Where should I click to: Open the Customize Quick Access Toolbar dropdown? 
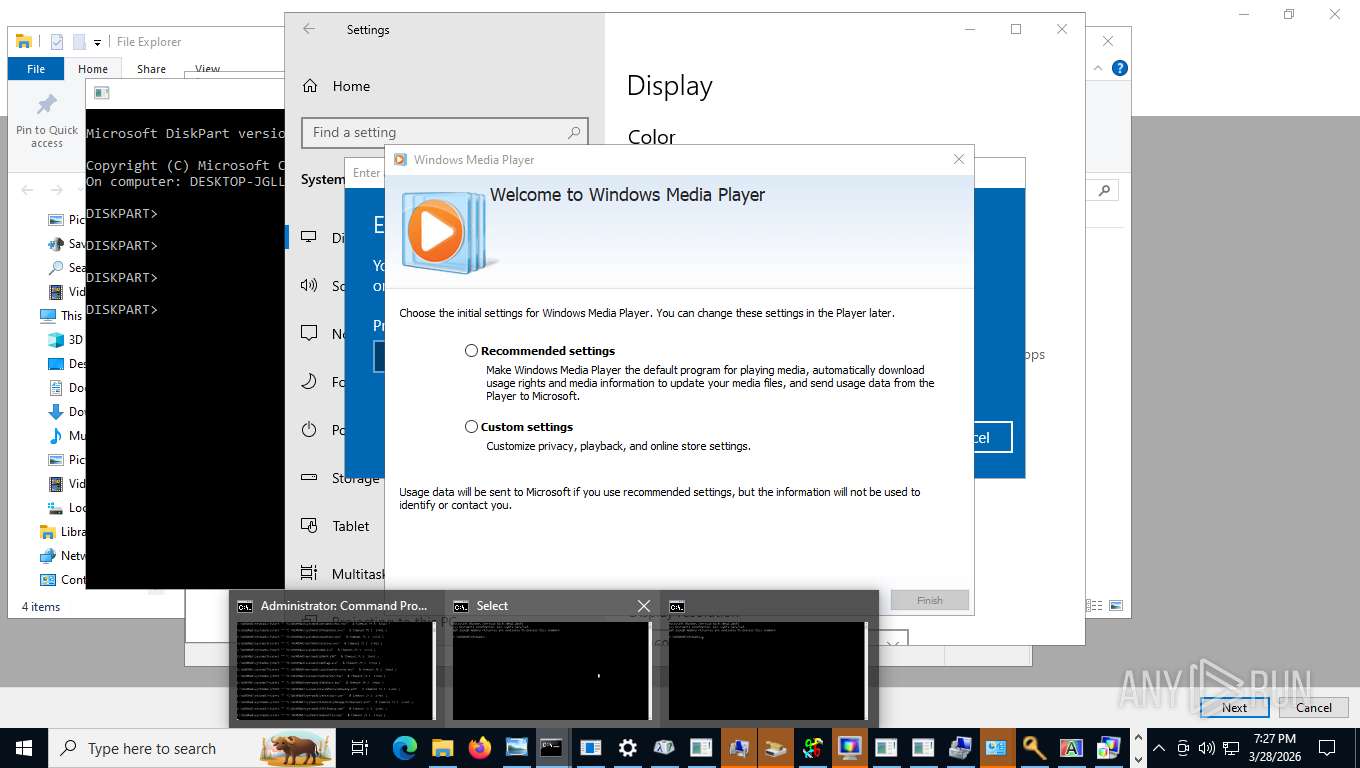pyautogui.click(x=98, y=42)
